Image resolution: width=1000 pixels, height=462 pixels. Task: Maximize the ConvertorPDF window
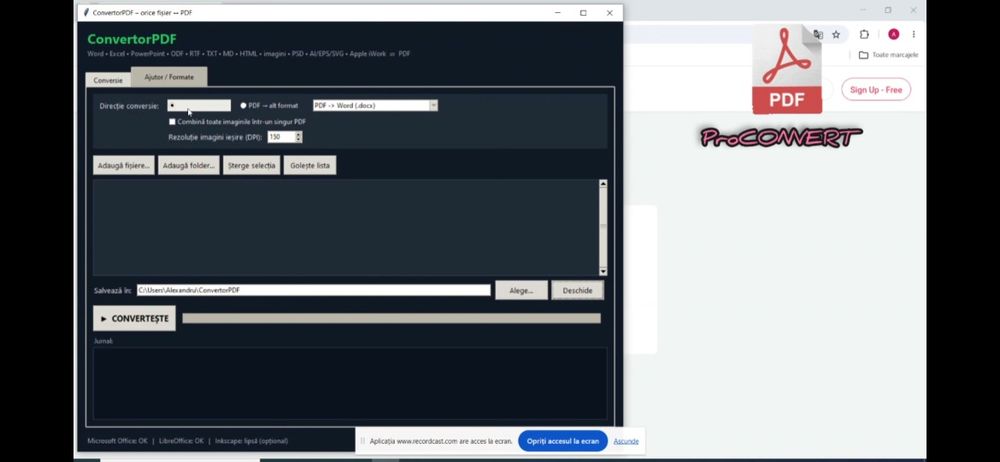point(583,12)
